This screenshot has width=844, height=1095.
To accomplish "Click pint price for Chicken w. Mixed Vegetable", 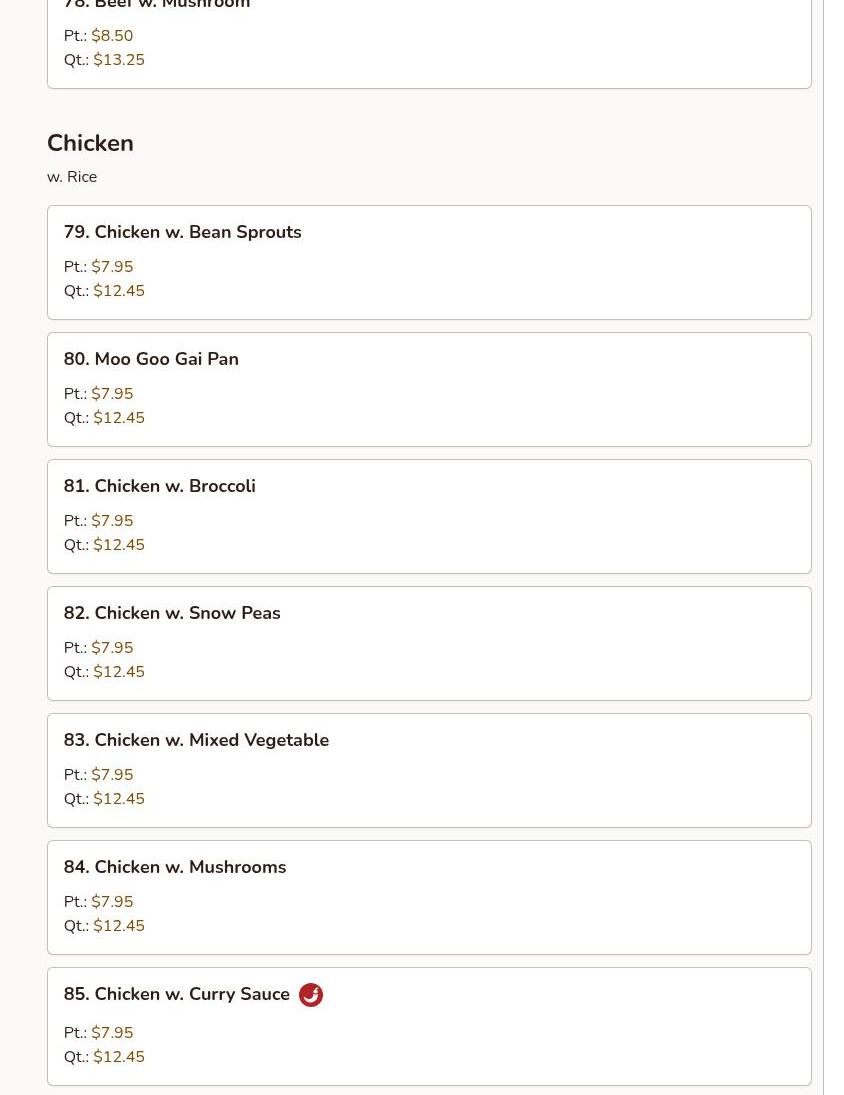I will point(112,775).
